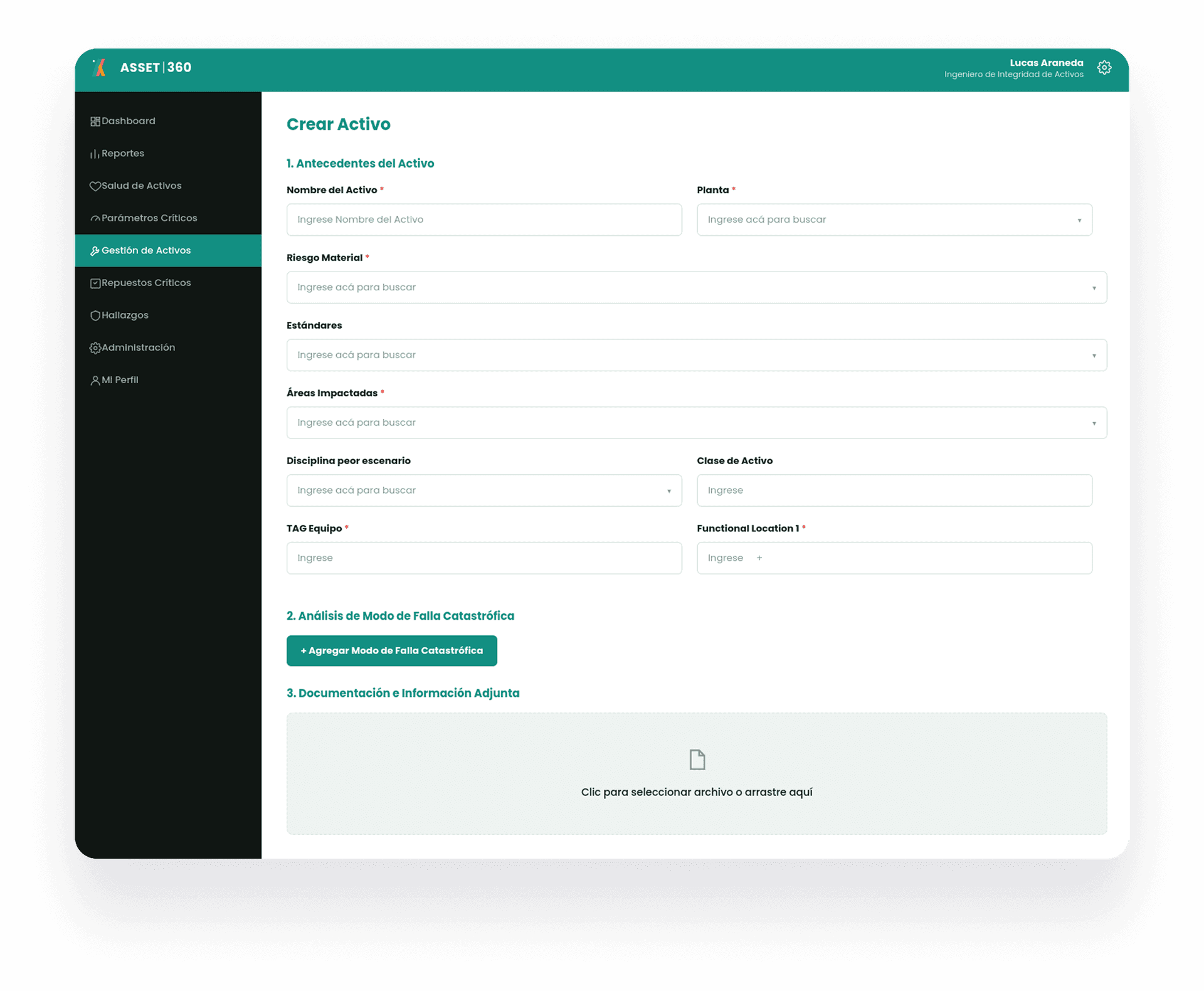This screenshot has height=991, width=1204.
Task: Click the person icon for Mi Perfil
Action: click(x=95, y=381)
